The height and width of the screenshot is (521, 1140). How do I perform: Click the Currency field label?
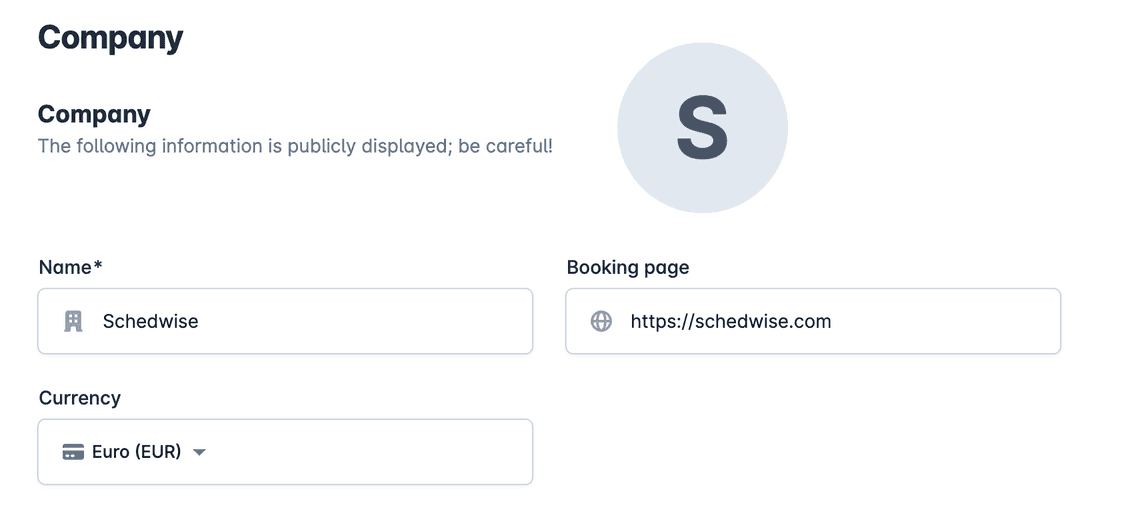(x=79, y=398)
